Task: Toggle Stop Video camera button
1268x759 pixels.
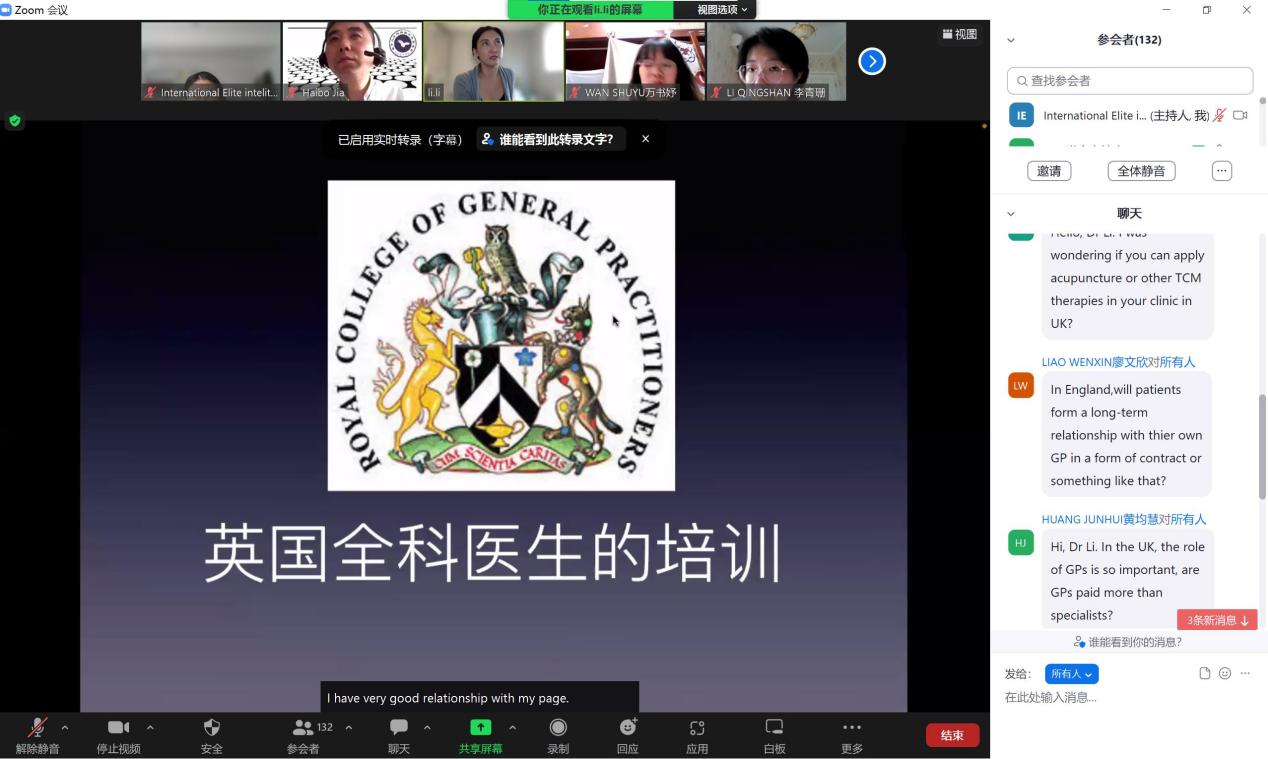Action: pyautogui.click(x=118, y=728)
